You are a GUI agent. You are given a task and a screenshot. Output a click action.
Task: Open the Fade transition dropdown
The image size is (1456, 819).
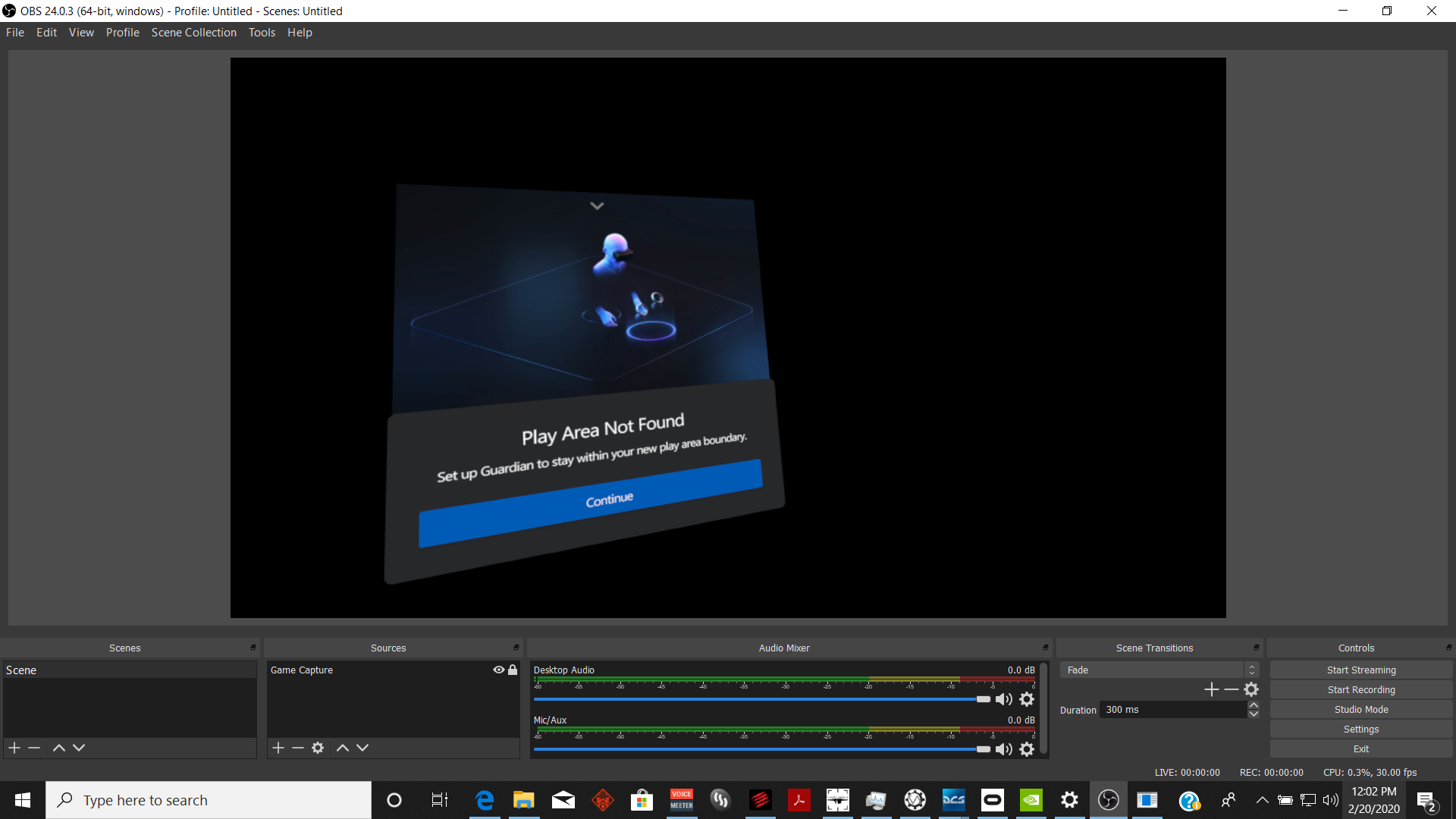coord(1159,670)
